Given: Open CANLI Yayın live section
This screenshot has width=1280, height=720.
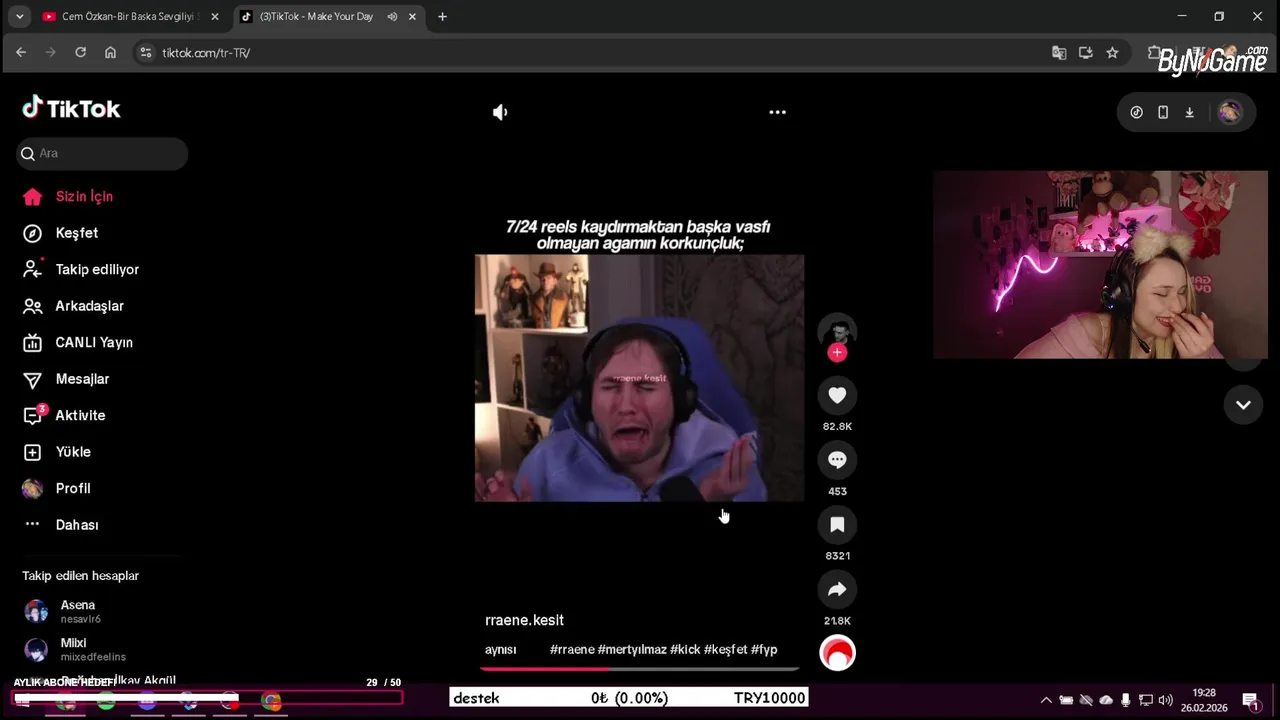Looking at the screenshot, I should [x=78, y=343].
